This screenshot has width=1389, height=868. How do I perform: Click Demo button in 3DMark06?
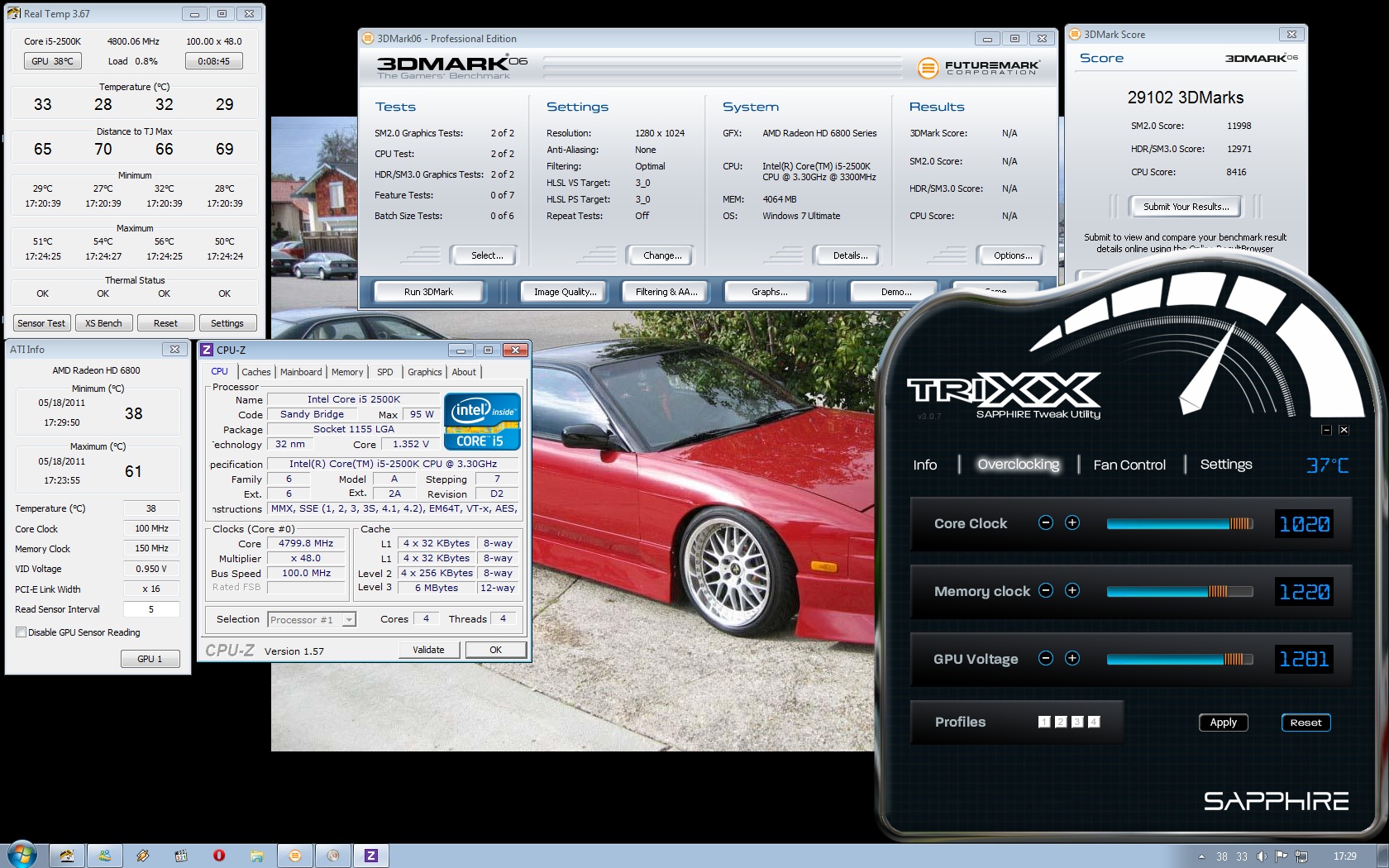pyautogui.click(x=896, y=292)
